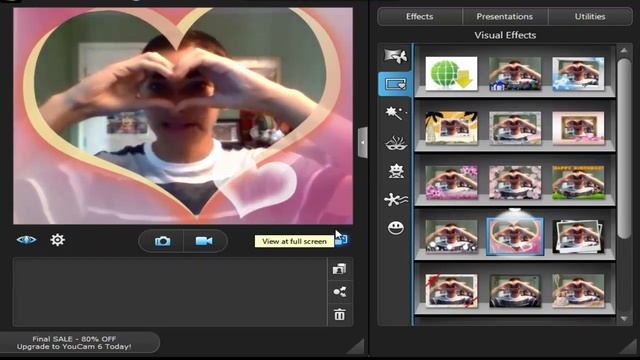Open the Utilities tab
The height and width of the screenshot is (360, 640).
(x=590, y=17)
